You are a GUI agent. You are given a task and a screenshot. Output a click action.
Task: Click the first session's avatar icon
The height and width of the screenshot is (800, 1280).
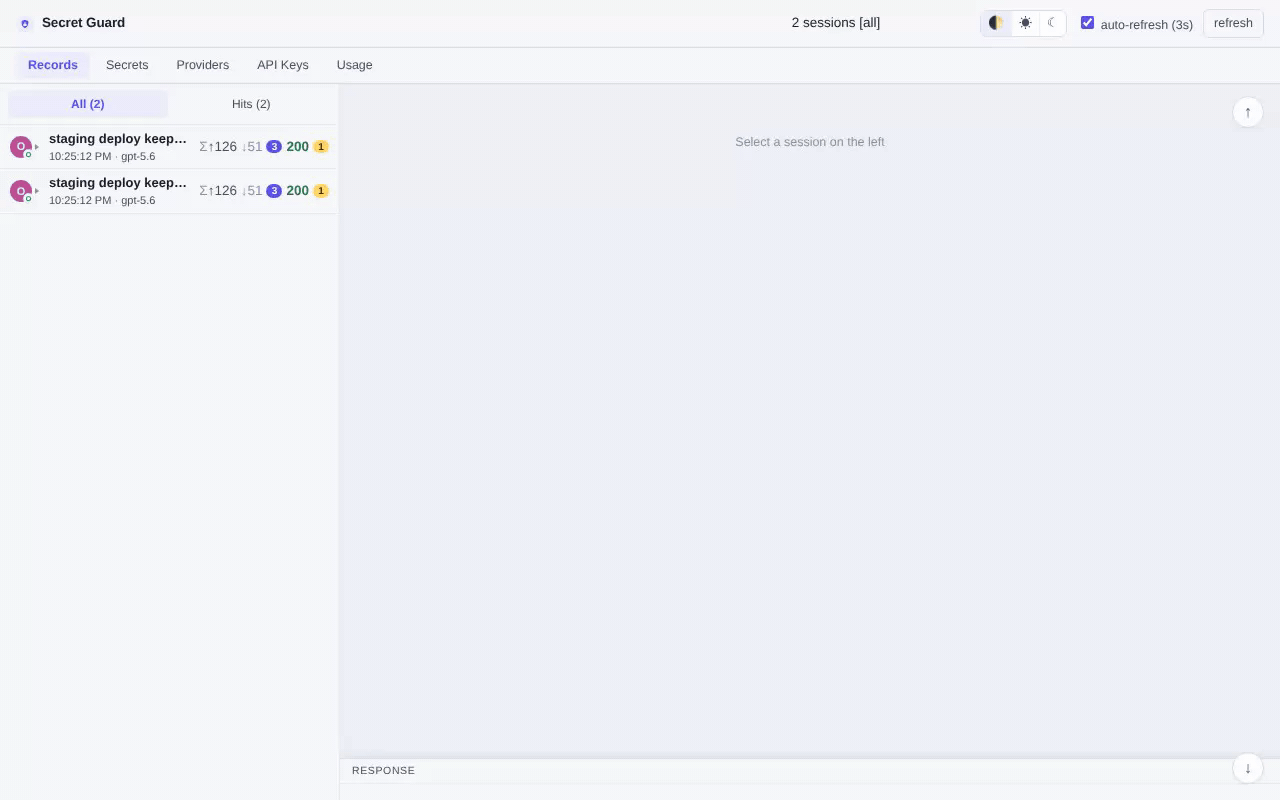pos(21,147)
